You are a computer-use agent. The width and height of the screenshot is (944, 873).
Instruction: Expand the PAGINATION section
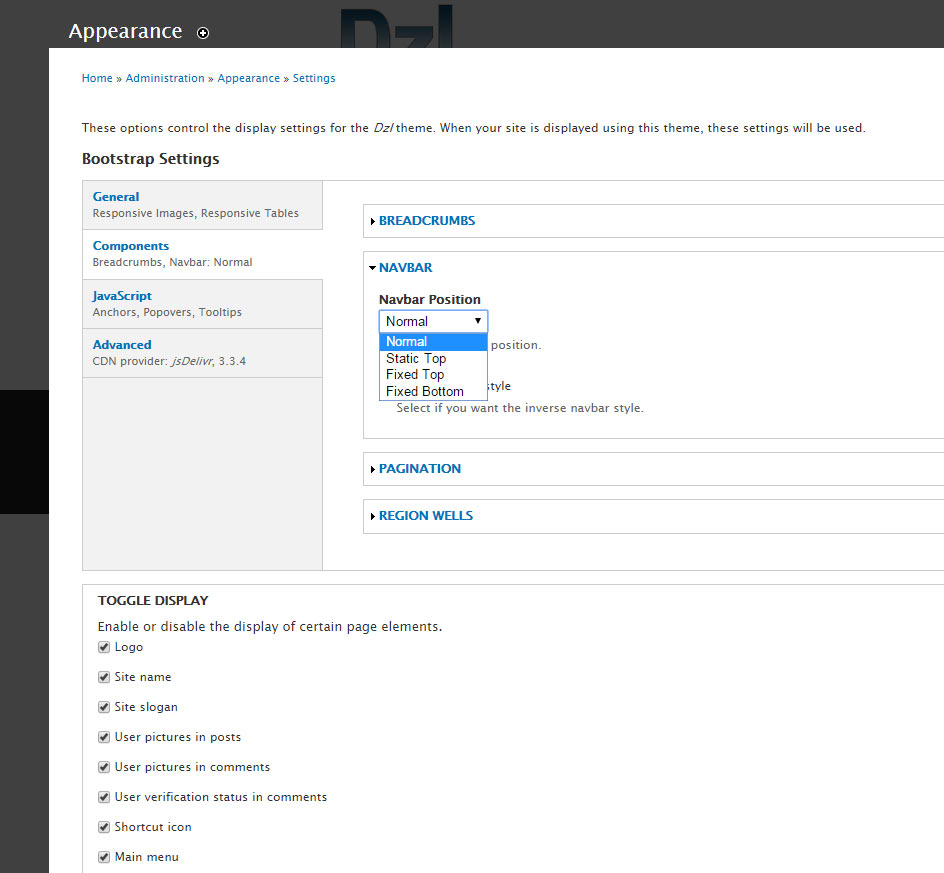(x=420, y=468)
